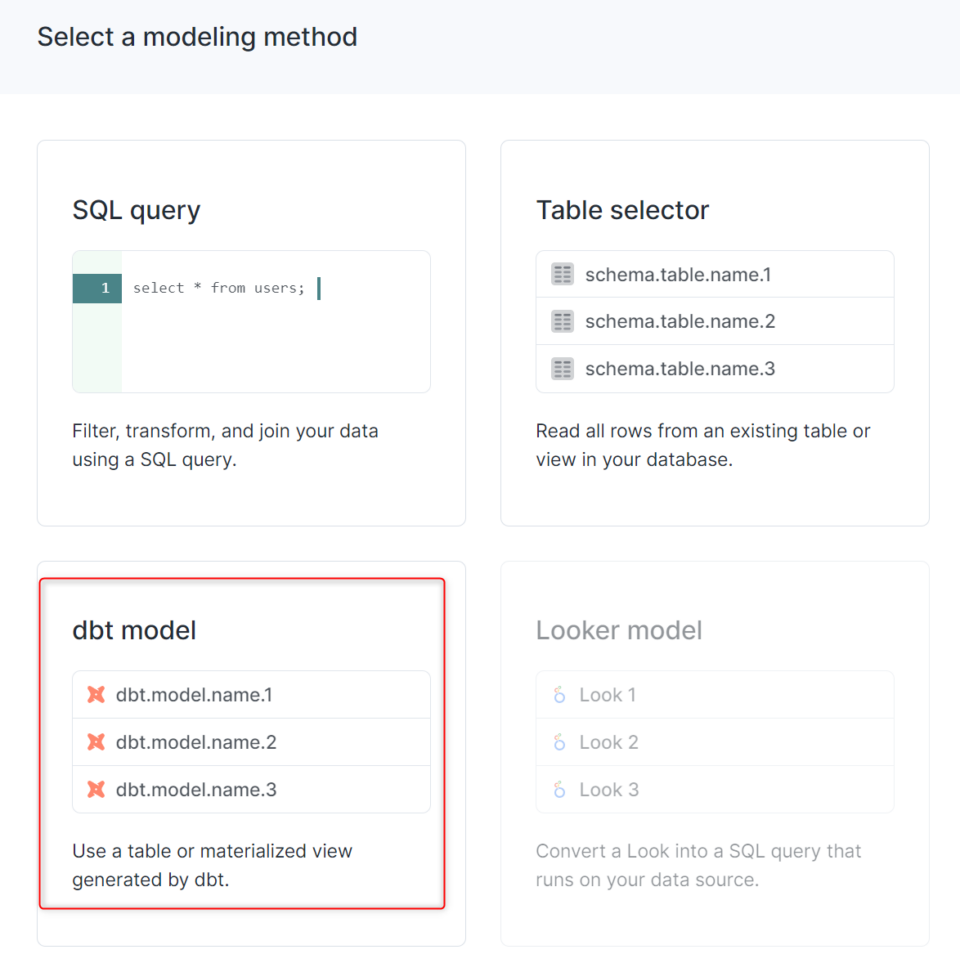Click the table icon beside schema.table.name.1
Viewport: 960px width, 963px height.
click(x=561, y=274)
